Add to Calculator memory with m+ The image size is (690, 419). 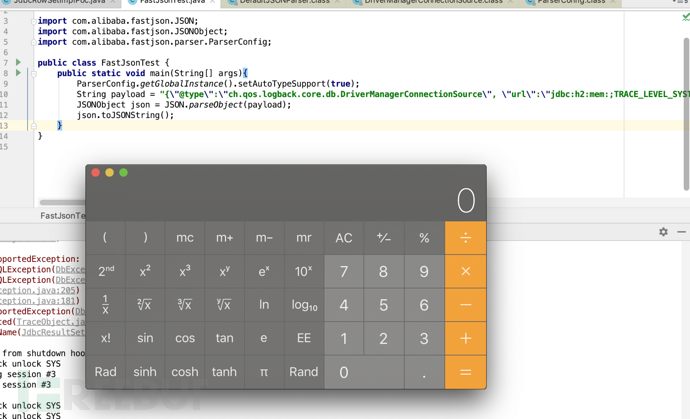click(x=224, y=238)
